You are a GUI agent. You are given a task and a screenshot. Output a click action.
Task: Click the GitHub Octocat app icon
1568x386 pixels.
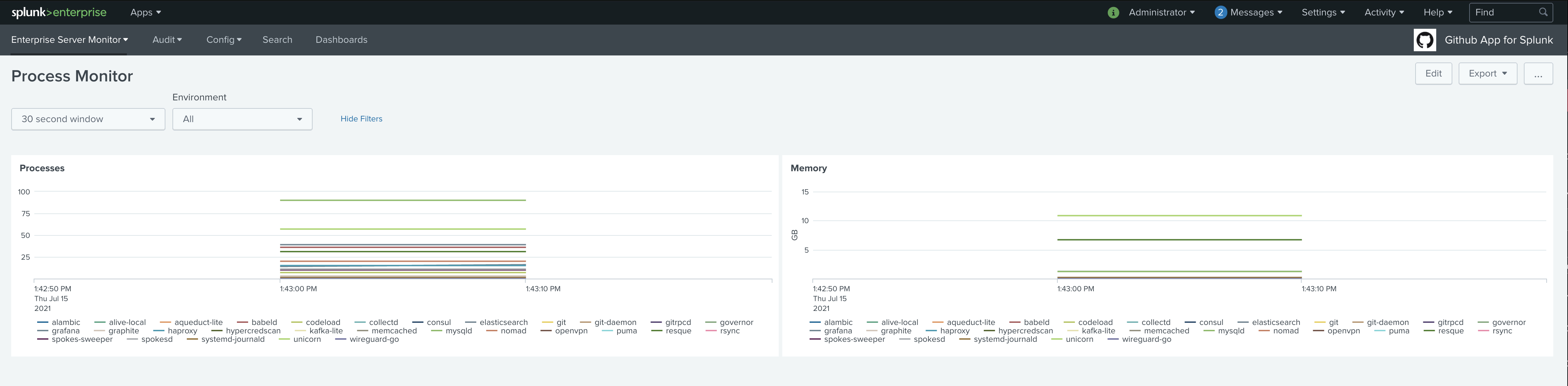tap(1424, 40)
